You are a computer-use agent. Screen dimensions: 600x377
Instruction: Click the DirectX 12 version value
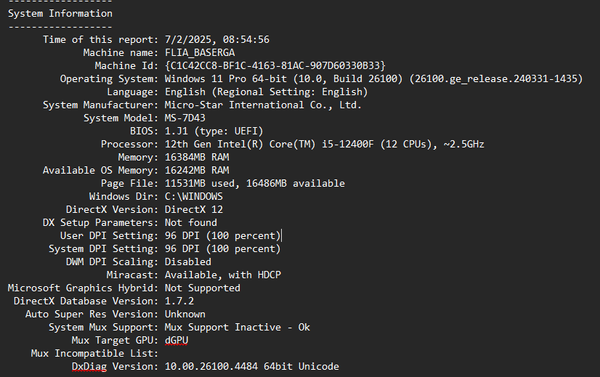[194, 210]
